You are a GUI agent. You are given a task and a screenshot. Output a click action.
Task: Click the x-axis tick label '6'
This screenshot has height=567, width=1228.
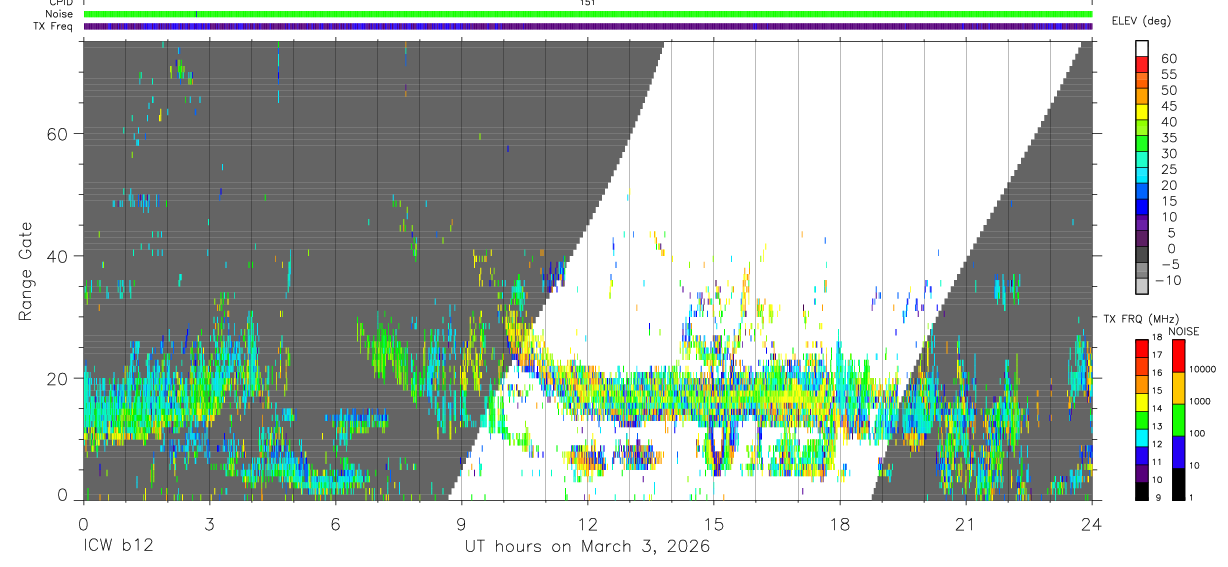coord(335,523)
